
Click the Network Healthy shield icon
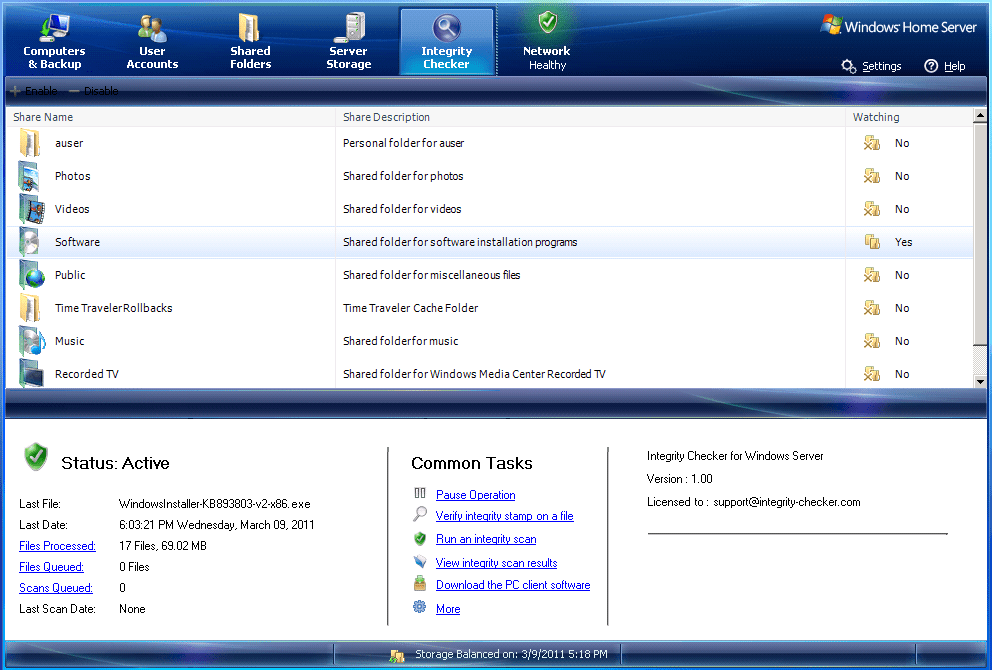pos(546,28)
